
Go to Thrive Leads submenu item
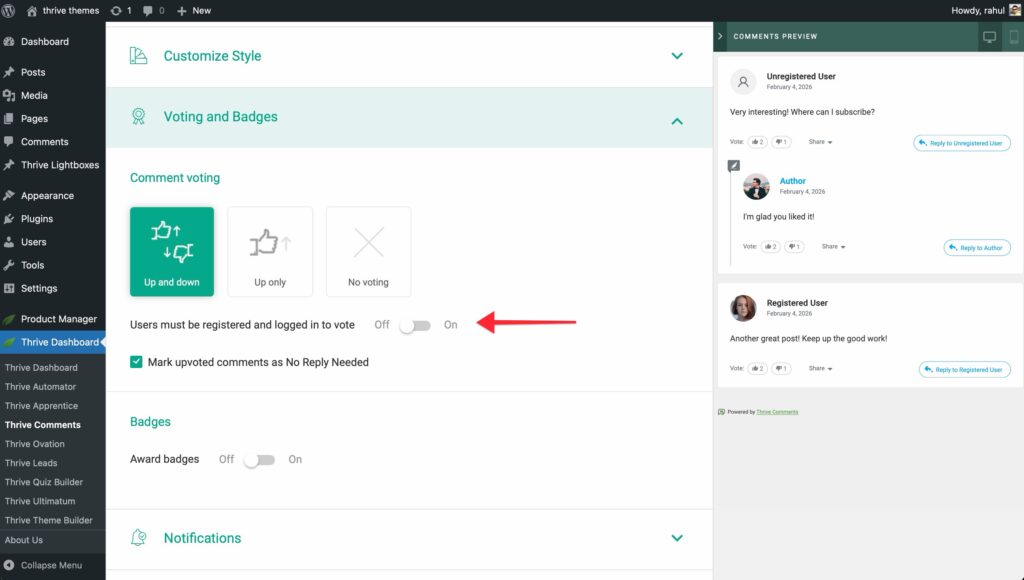31,463
